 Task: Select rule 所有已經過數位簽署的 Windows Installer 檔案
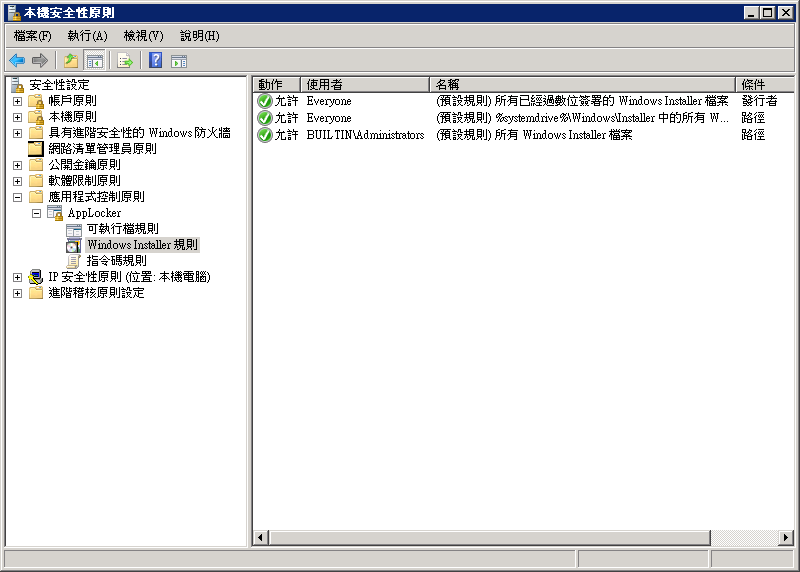tap(582, 101)
